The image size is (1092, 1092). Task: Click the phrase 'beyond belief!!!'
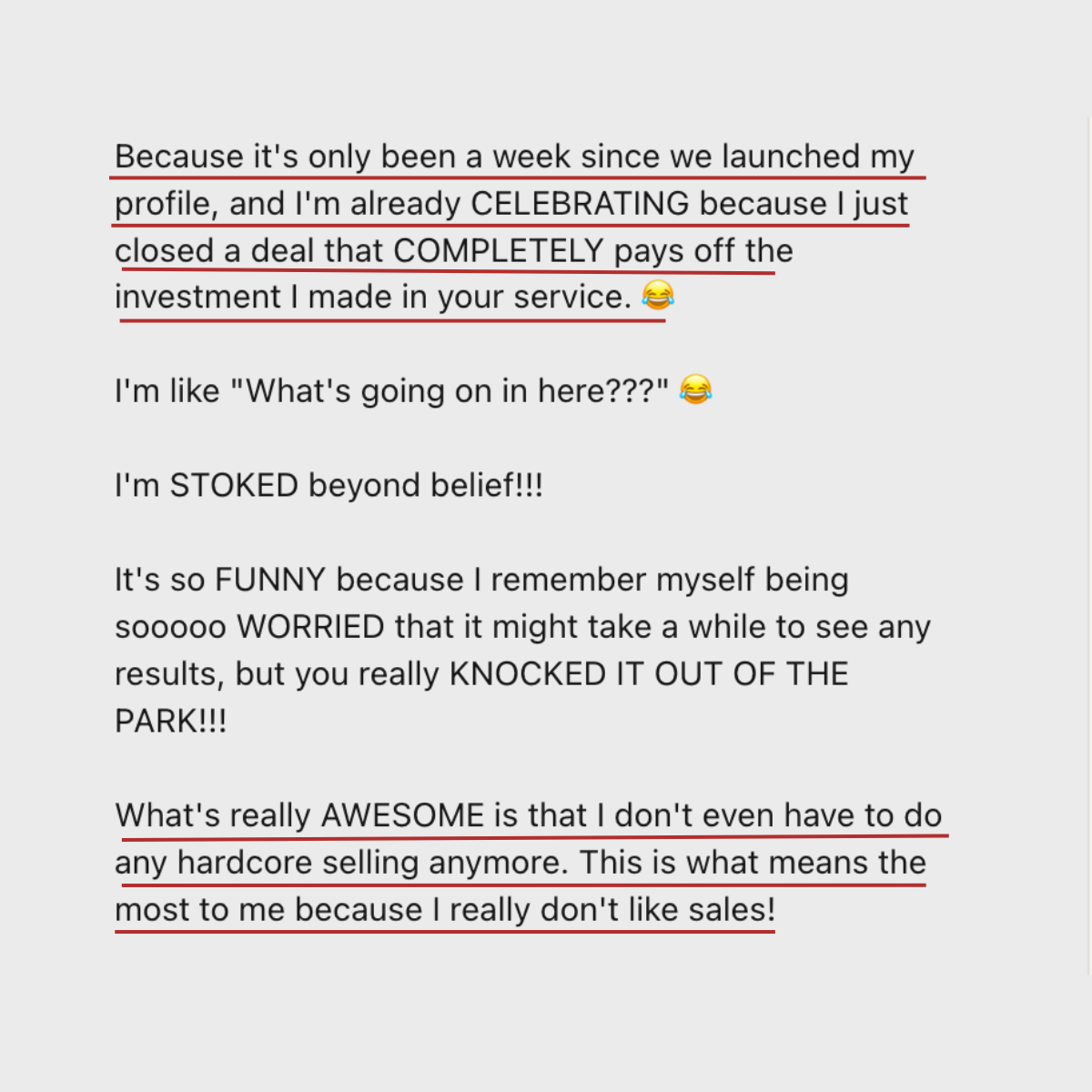coord(426,485)
